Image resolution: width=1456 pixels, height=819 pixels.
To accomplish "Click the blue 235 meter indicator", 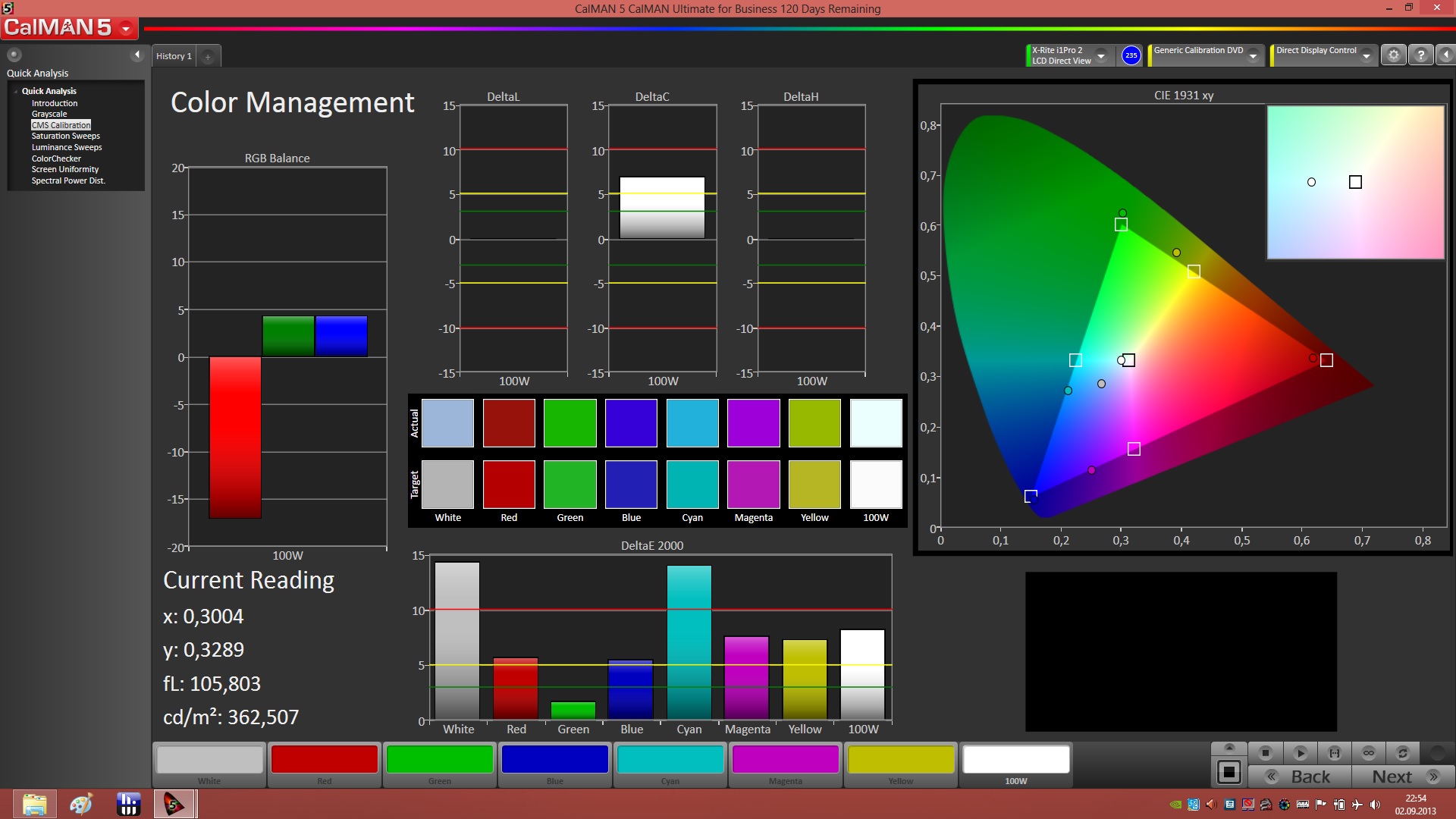I will click(1131, 55).
